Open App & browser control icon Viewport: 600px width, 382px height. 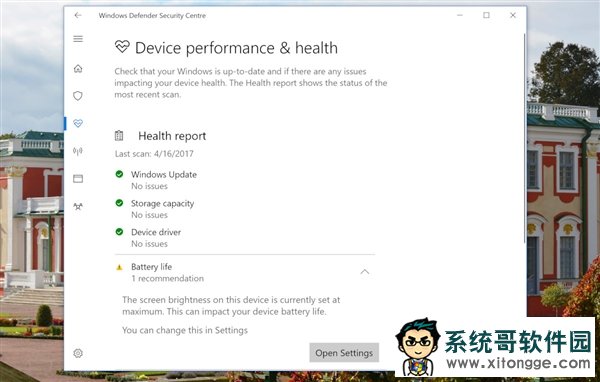coord(78,179)
